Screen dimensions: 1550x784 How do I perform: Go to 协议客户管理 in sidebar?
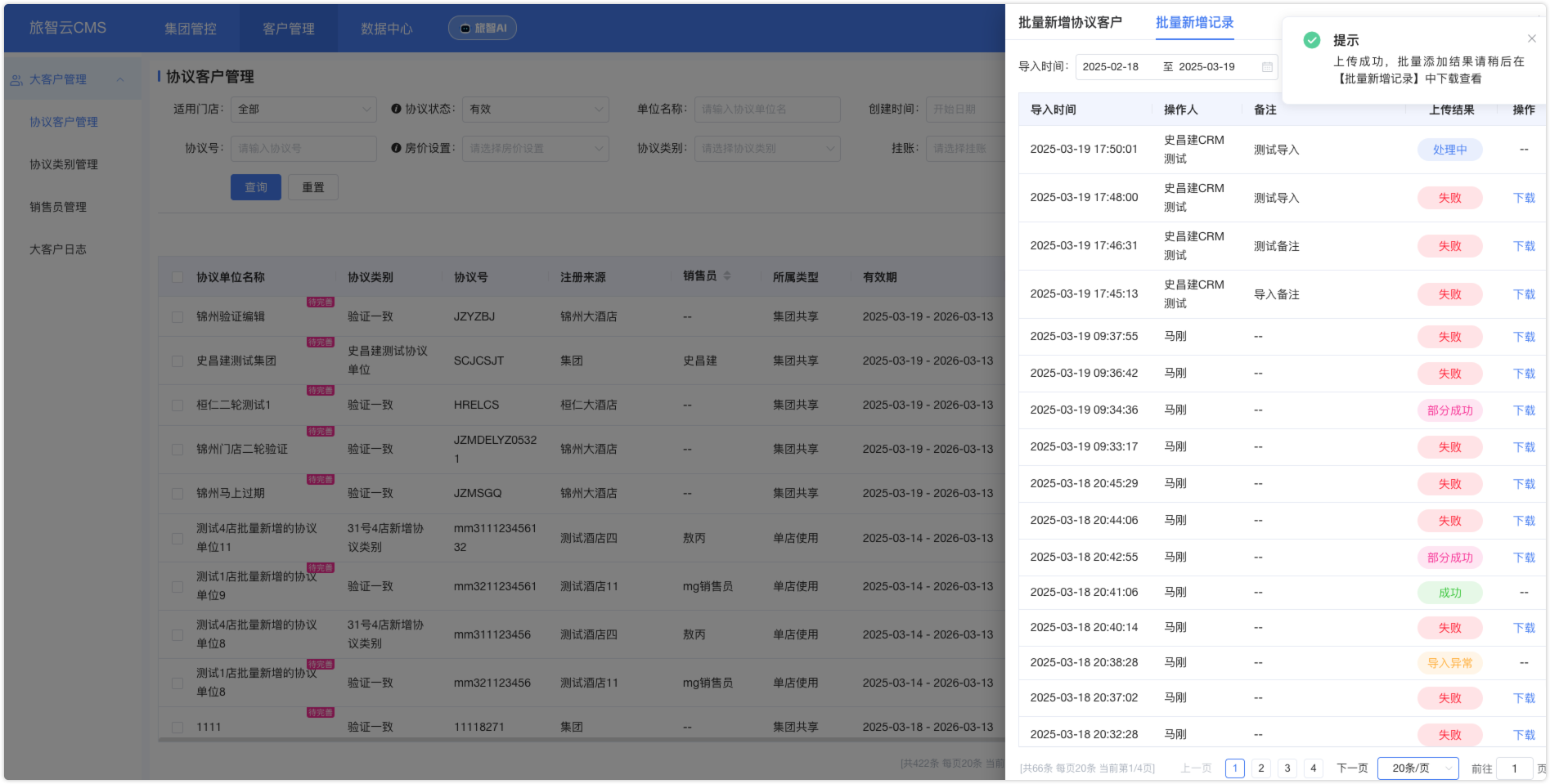pos(64,122)
